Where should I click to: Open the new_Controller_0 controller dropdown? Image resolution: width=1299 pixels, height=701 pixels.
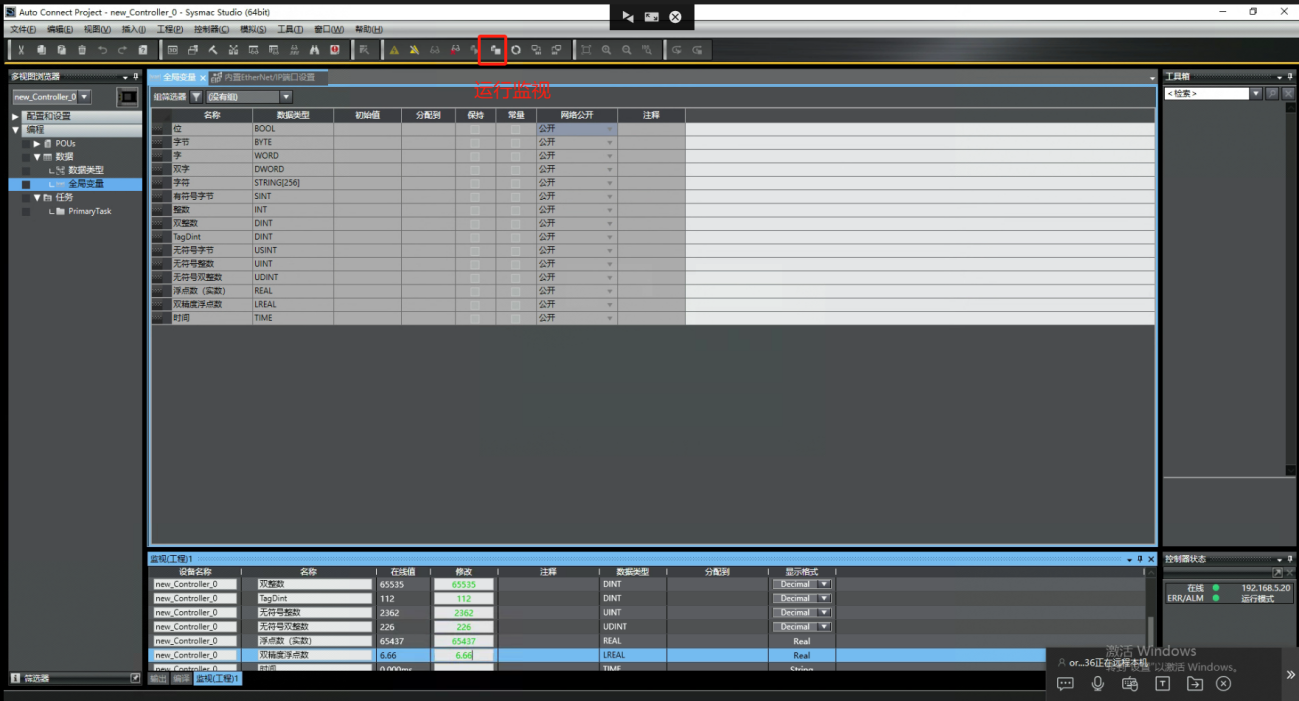tap(84, 97)
